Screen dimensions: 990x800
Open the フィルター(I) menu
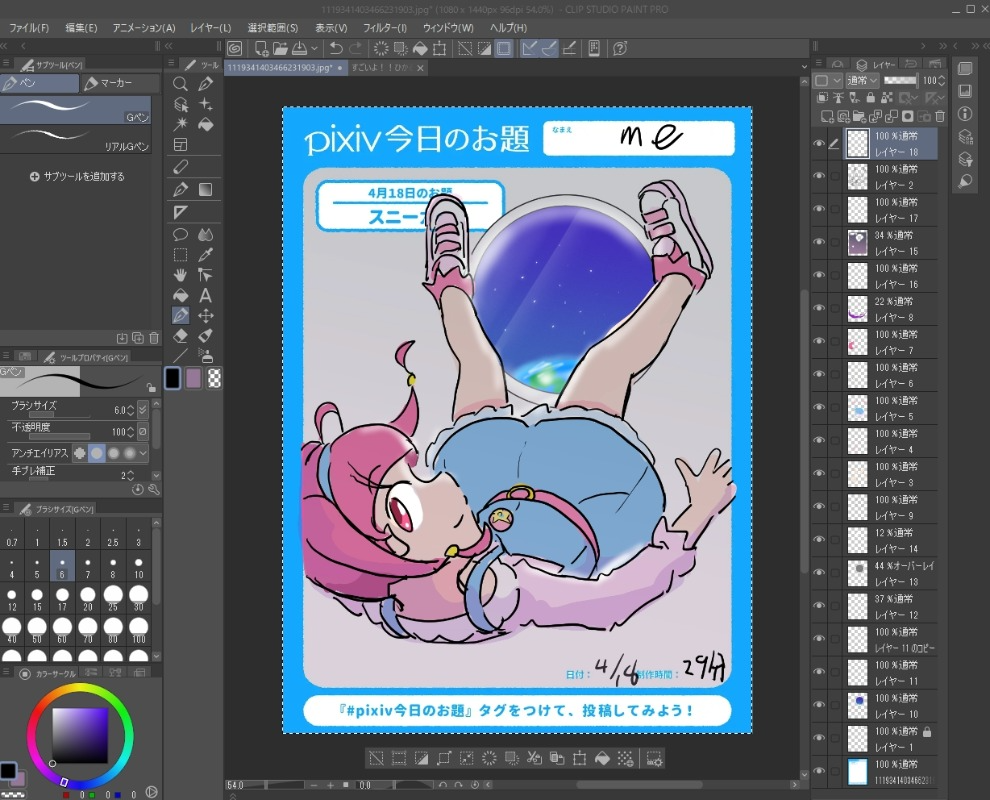(385, 28)
